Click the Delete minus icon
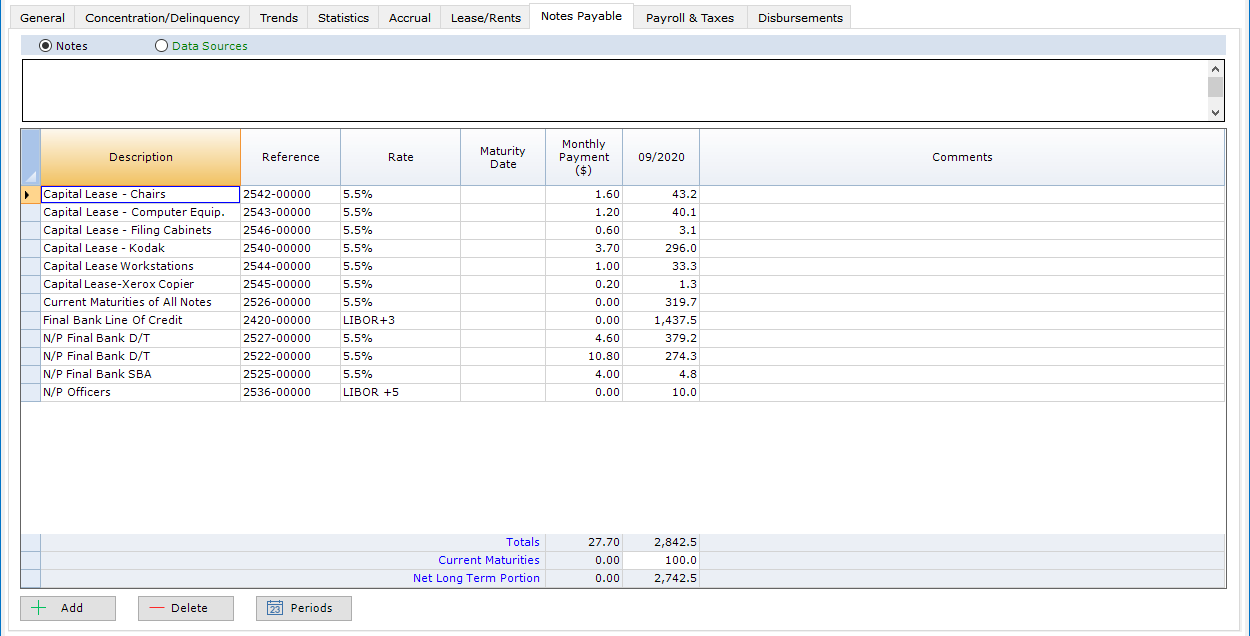The height and width of the screenshot is (636, 1250). (157, 608)
